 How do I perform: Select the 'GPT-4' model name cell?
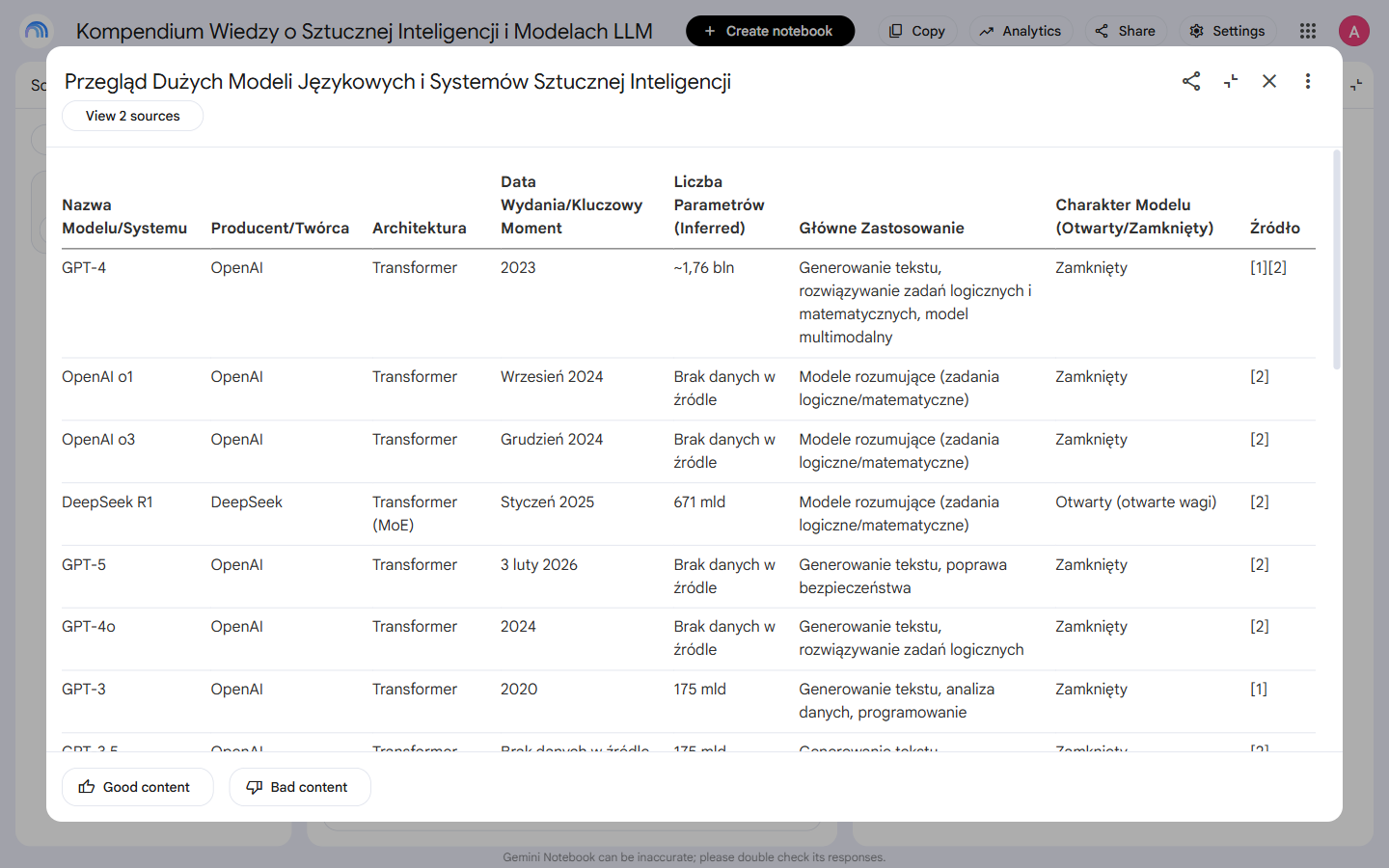point(84,267)
